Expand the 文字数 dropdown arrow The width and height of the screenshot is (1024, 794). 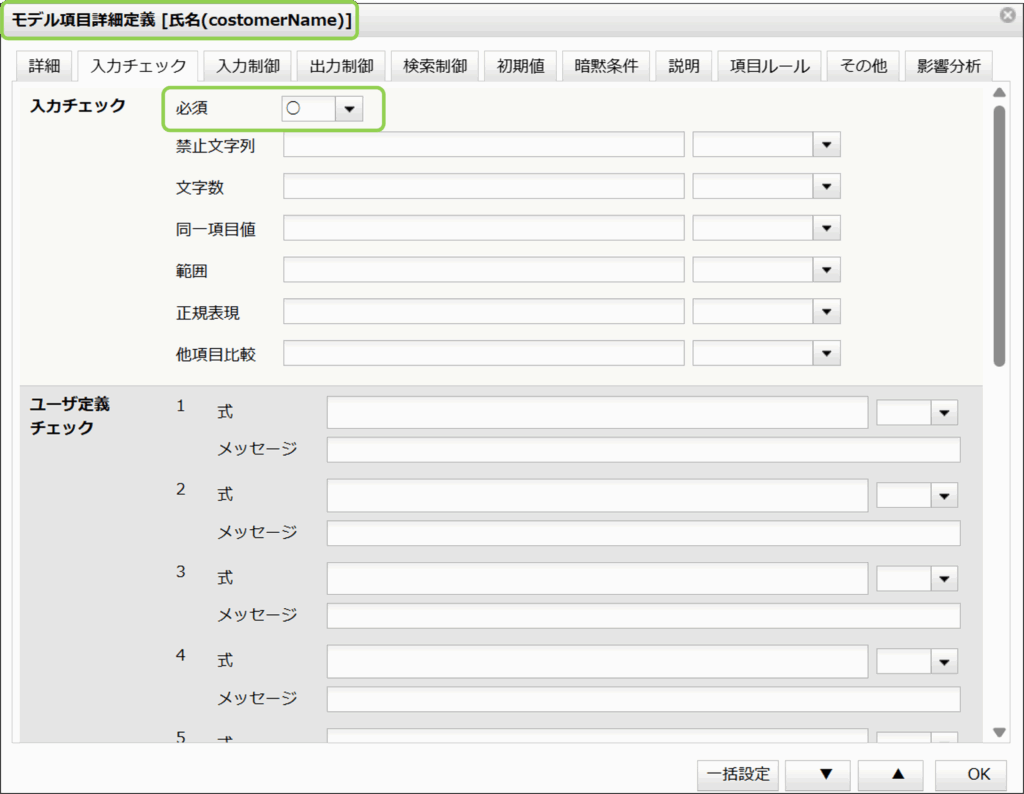(x=826, y=187)
